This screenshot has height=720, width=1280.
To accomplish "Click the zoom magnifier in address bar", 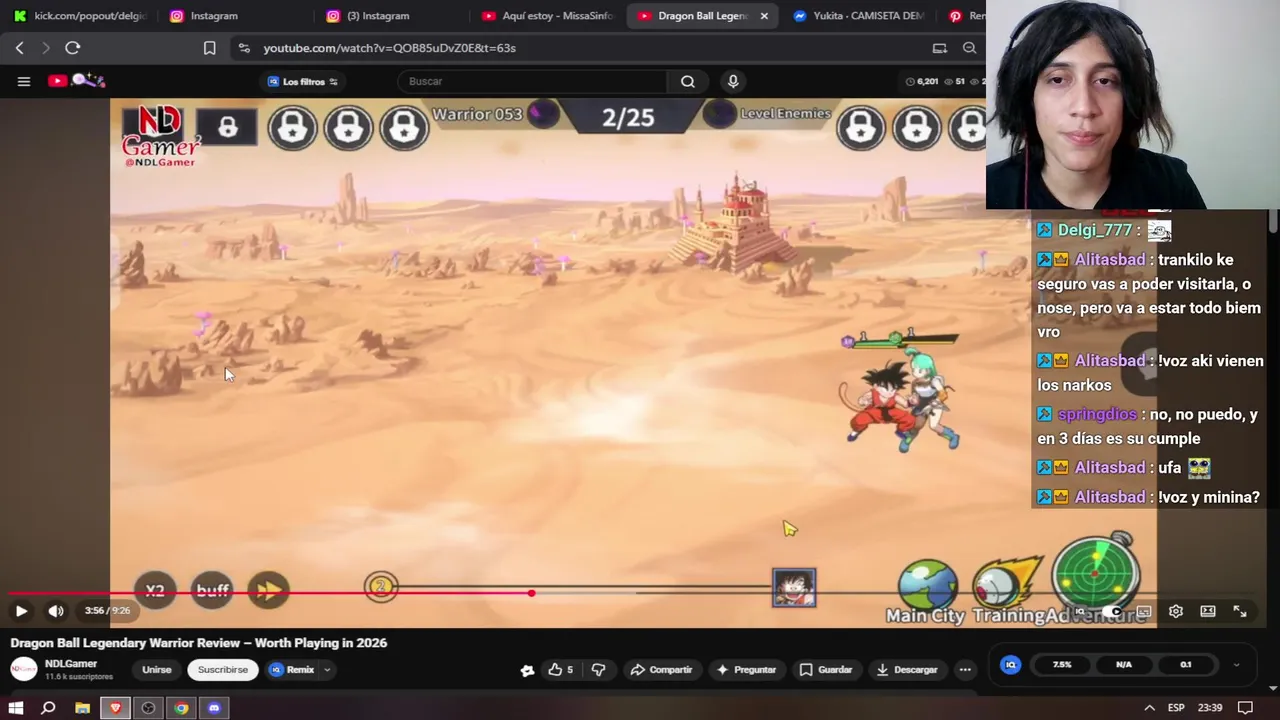I will pyautogui.click(x=969, y=48).
